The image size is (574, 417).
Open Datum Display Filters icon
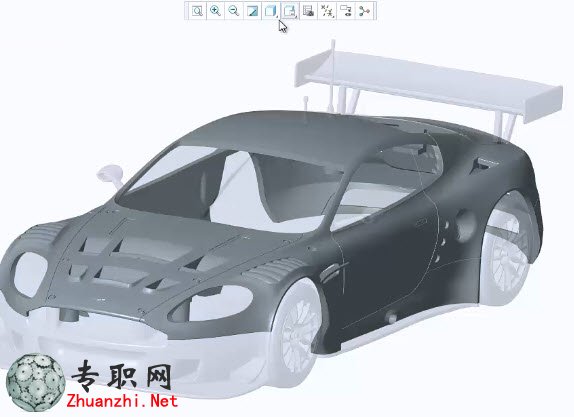pyautogui.click(x=327, y=11)
